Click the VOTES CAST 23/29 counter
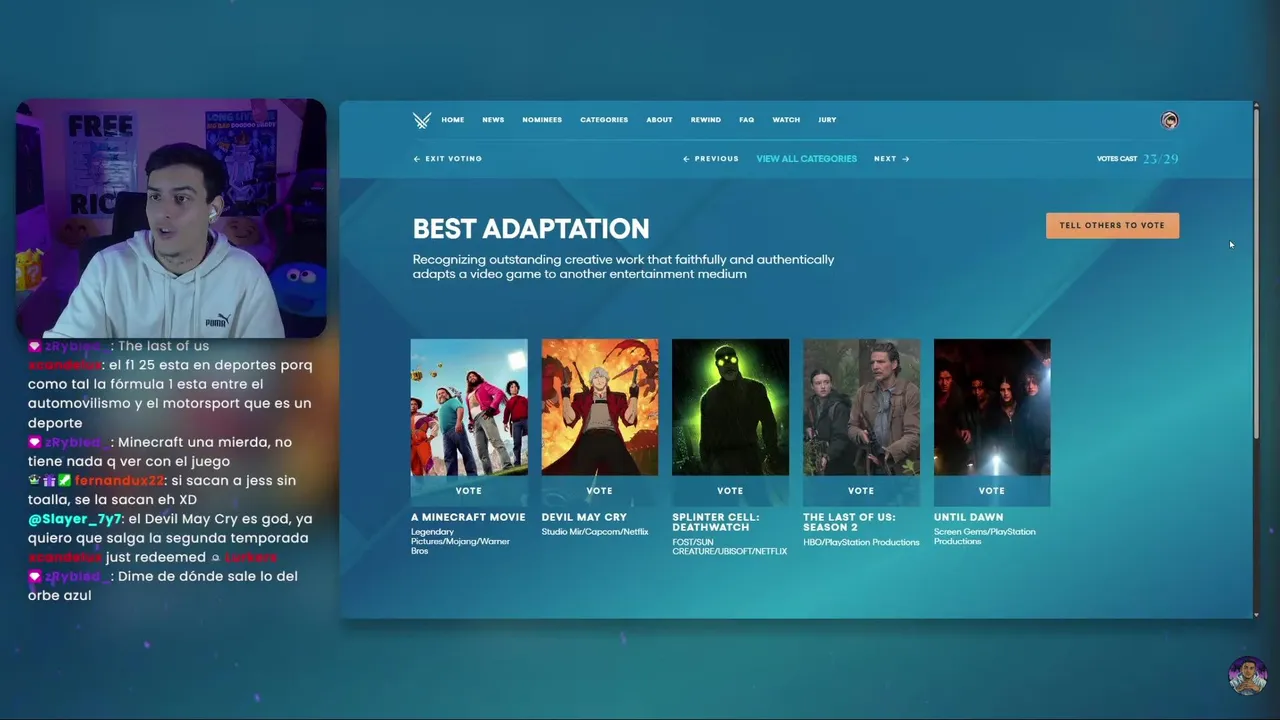 [1137, 159]
